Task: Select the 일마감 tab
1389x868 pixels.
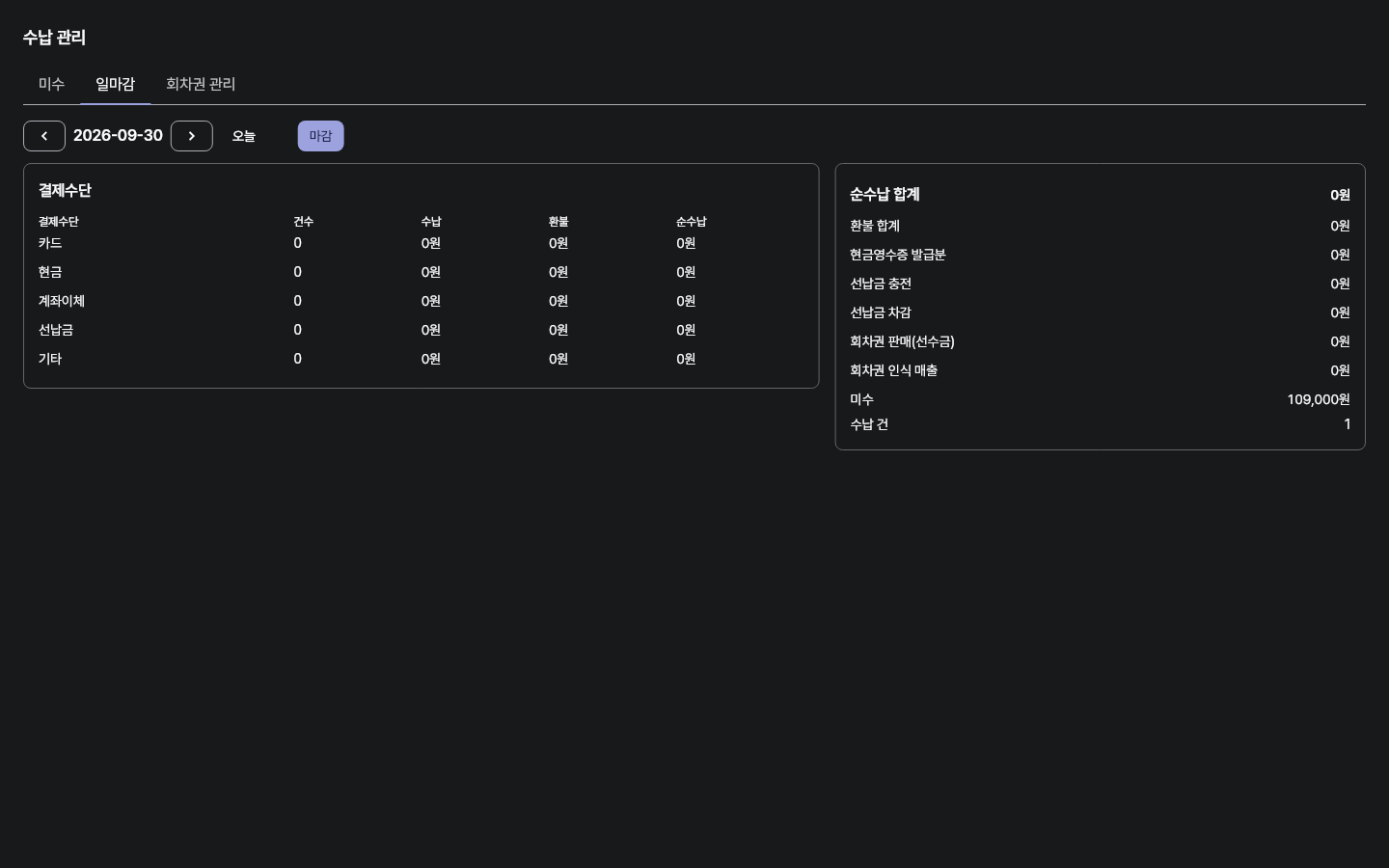Action: point(115,84)
